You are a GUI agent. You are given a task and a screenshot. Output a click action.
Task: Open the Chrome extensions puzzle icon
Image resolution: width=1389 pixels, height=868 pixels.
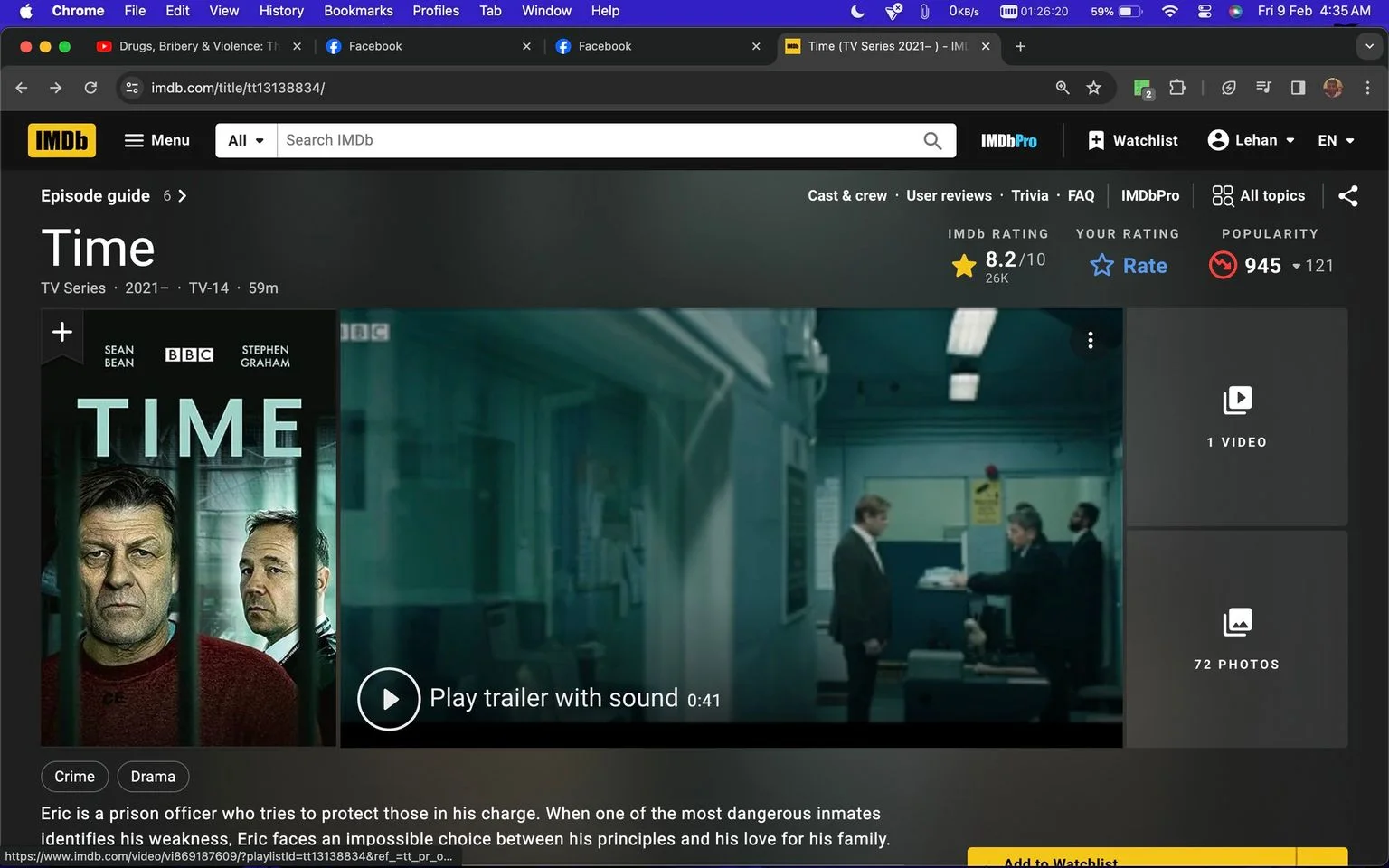coord(1176,88)
